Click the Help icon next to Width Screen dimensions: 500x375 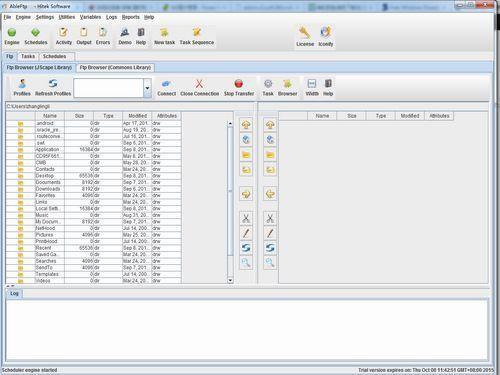click(328, 83)
